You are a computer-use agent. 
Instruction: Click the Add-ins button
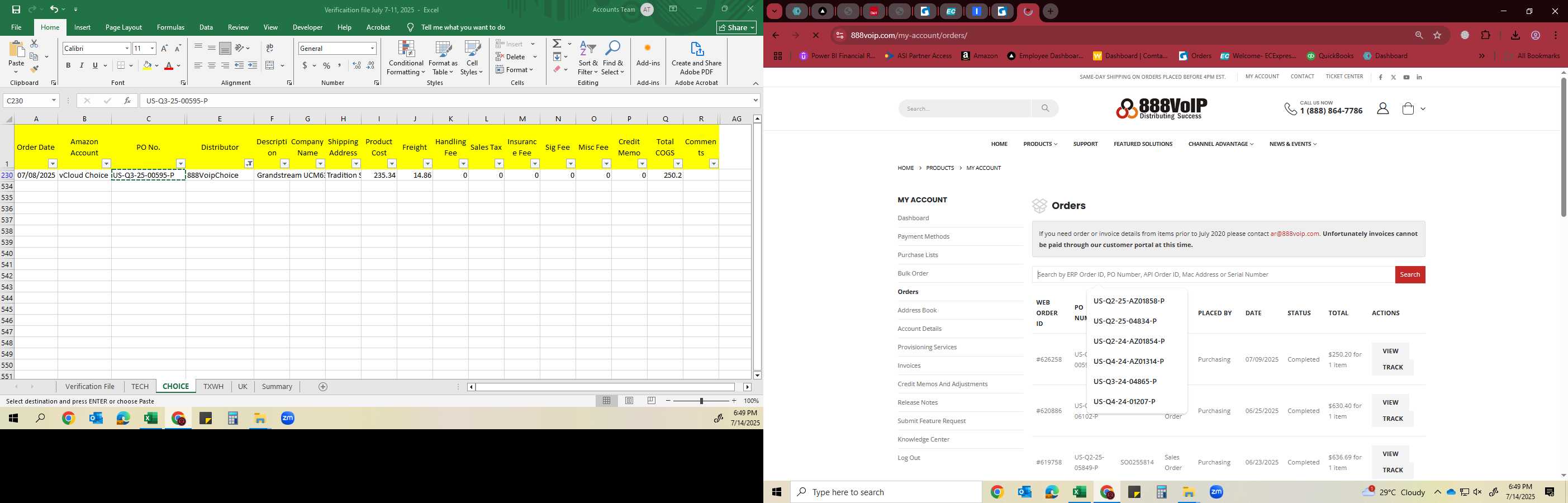point(648,55)
